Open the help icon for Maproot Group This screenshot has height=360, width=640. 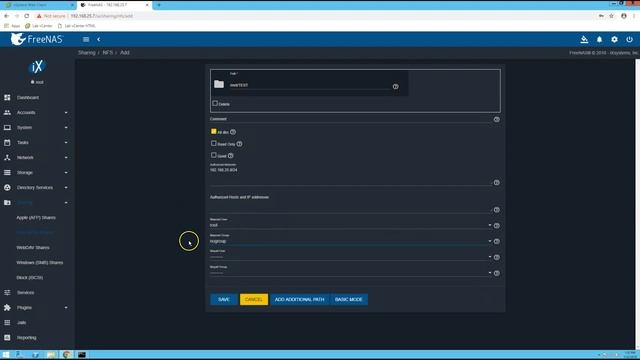tap(496, 241)
